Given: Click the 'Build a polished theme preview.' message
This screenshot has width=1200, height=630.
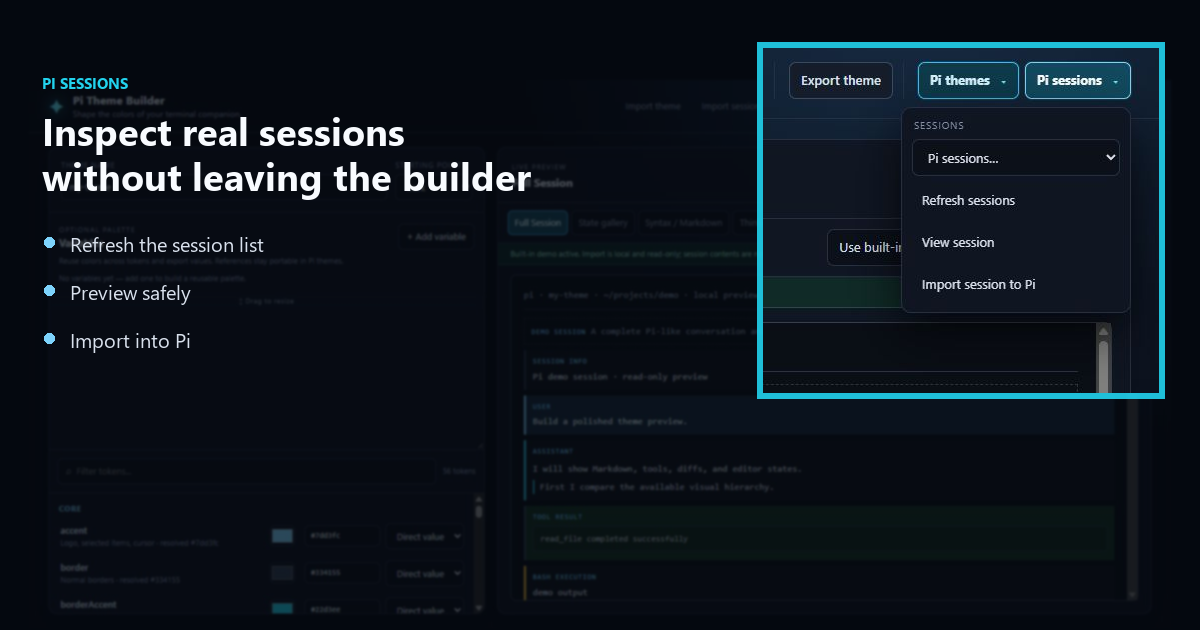Looking at the screenshot, I should point(609,421).
